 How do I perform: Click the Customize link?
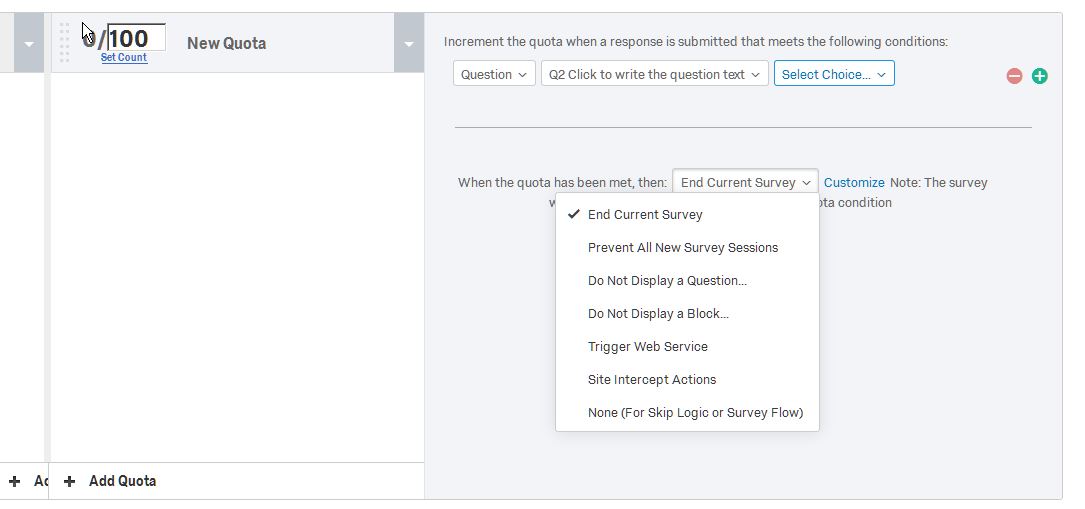point(854,183)
